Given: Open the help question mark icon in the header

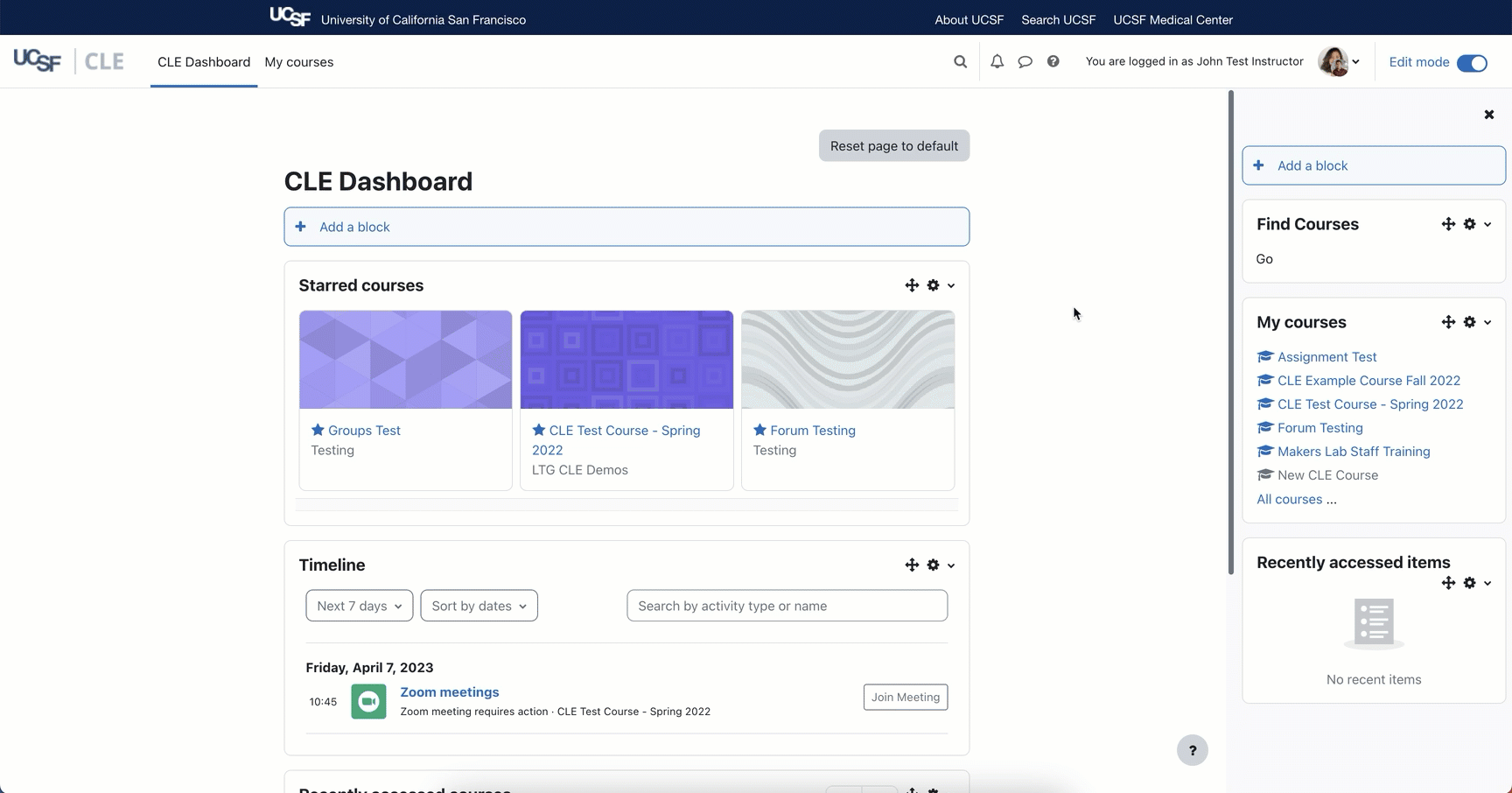Looking at the screenshot, I should point(1053,61).
